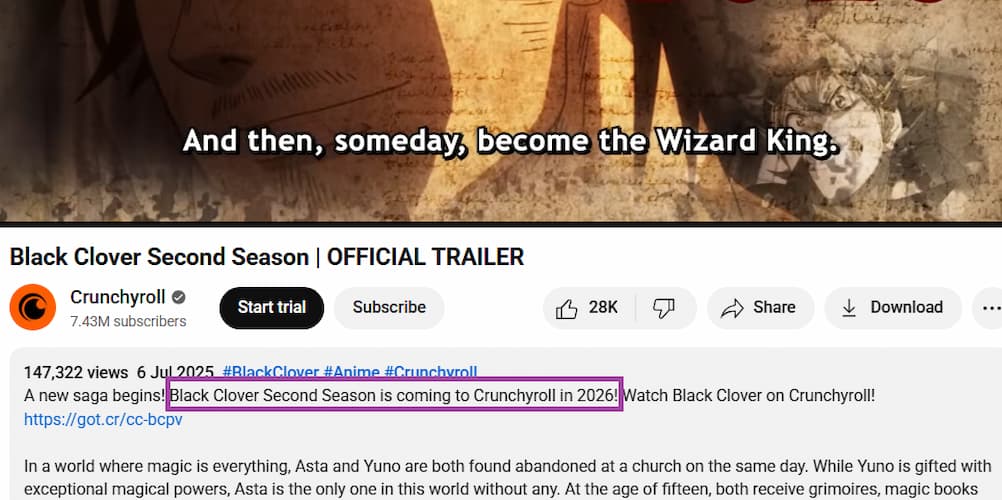Like the video with thumbs-up icon
1002x500 pixels.
(x=566, y=308)
